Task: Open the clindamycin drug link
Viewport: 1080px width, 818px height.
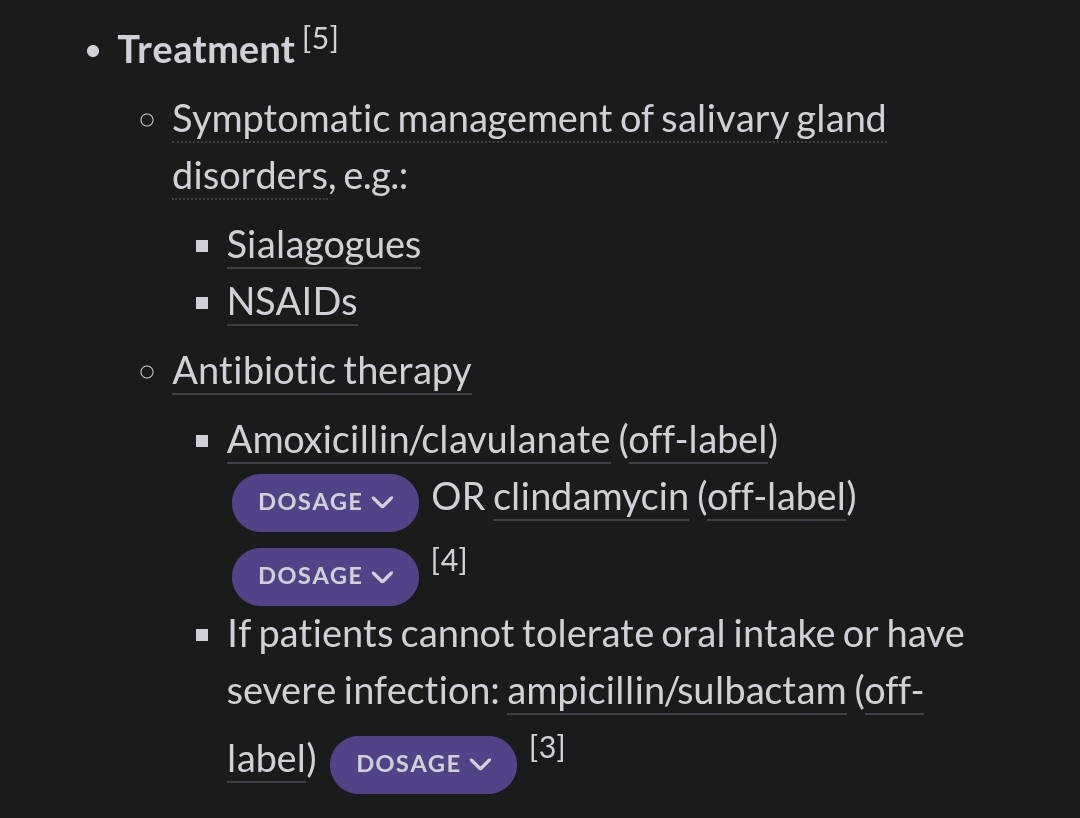Action: tap(590, 498)
